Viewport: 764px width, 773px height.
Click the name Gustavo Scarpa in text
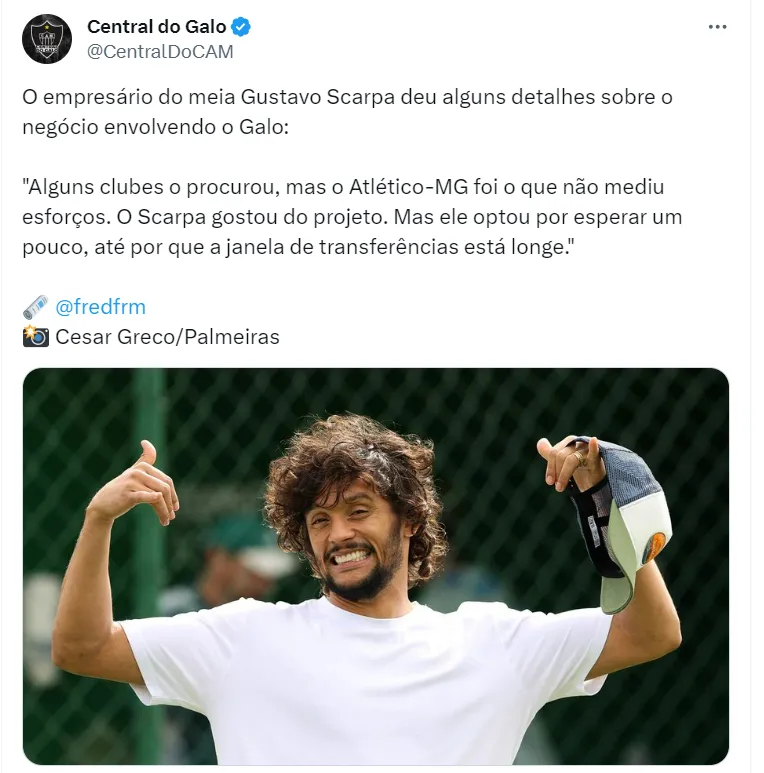318,97
